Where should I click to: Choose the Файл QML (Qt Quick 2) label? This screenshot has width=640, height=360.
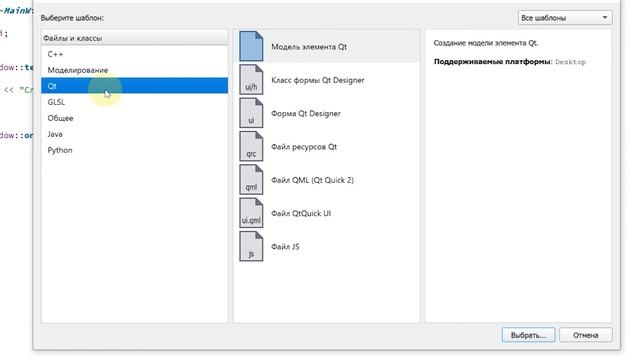click(x=312, y=180)
